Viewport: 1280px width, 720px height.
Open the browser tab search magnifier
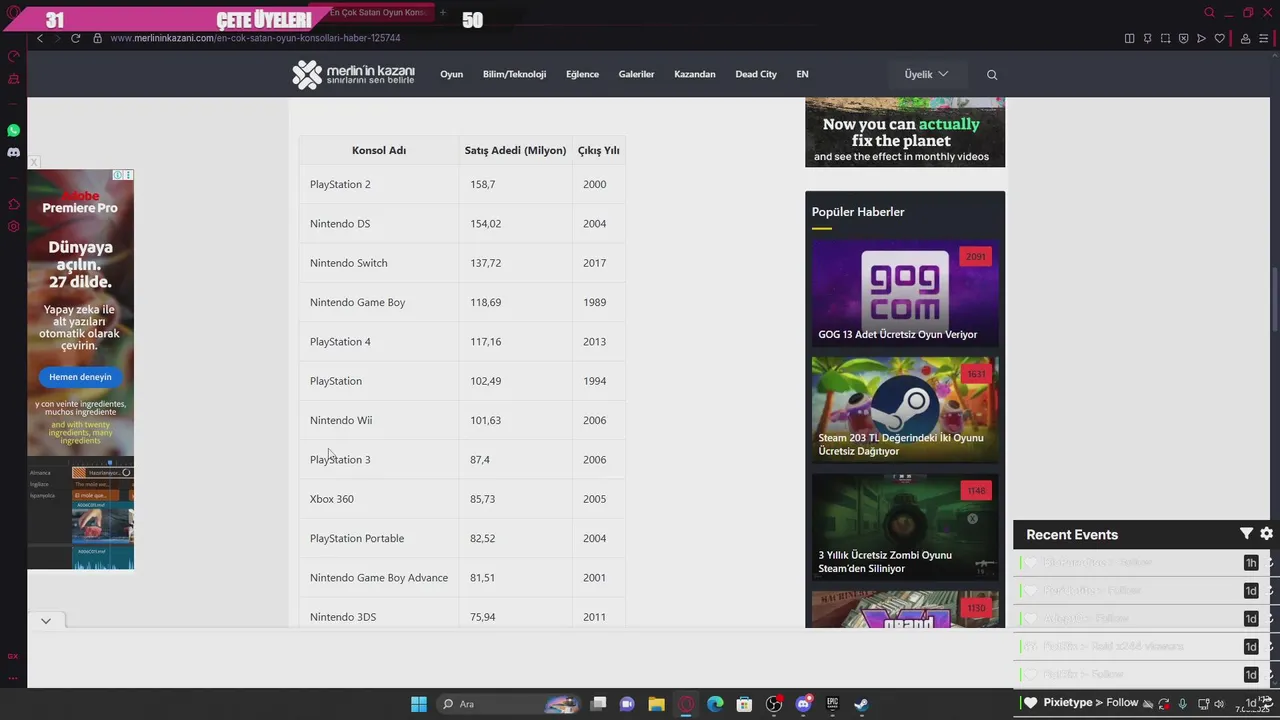coord(1209,13)
